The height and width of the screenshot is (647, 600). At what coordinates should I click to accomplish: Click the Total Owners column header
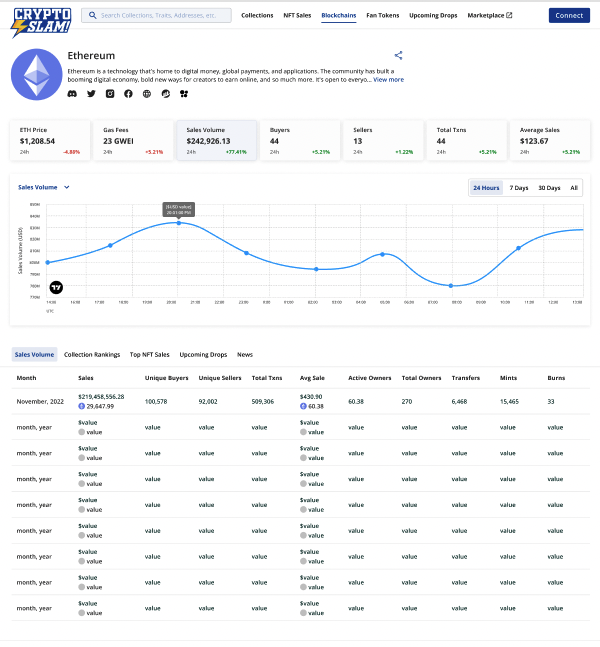coord(421,378)
